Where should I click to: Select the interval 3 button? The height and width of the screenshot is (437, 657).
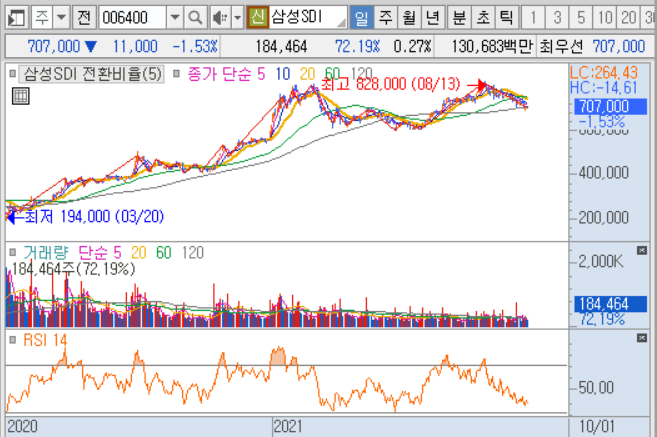click(x=557, y=18)
